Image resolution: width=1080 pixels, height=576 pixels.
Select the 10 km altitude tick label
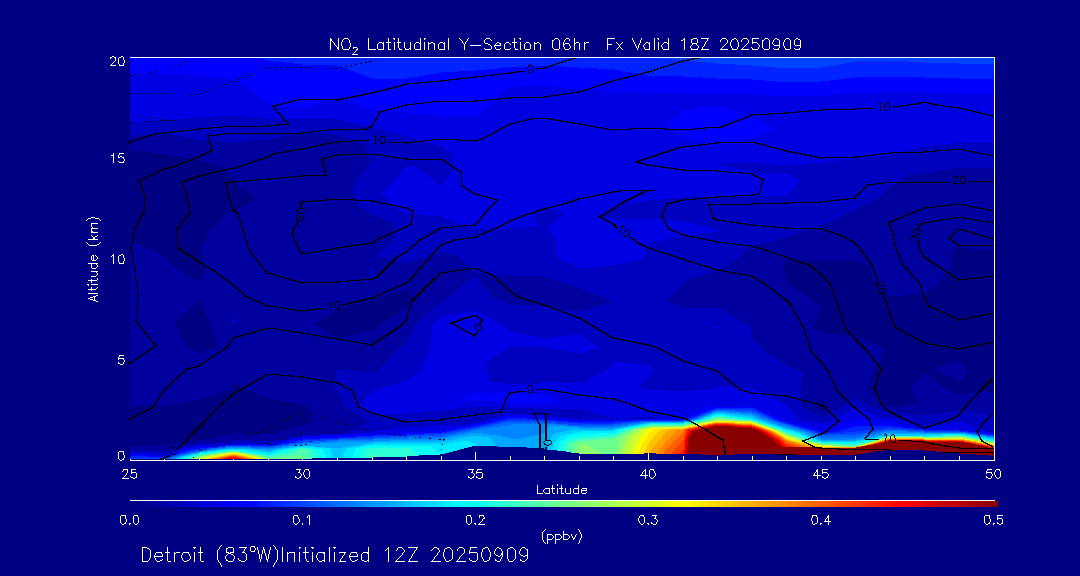point(115,259)
